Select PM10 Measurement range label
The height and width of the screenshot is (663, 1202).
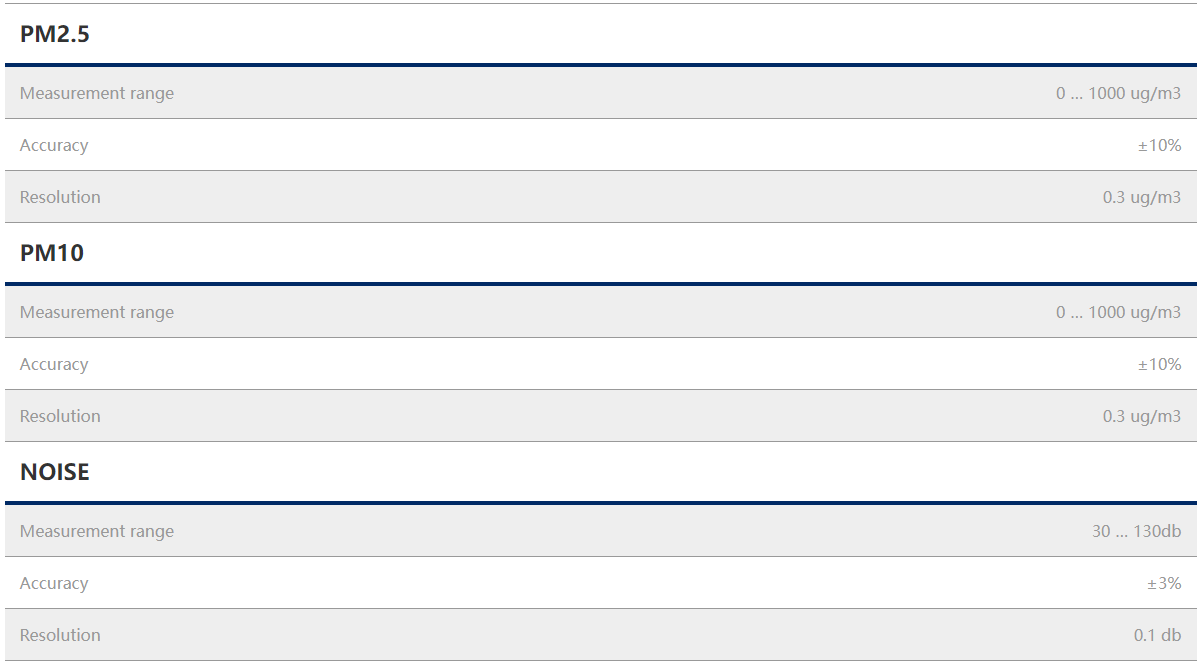[x=97, y=312]
